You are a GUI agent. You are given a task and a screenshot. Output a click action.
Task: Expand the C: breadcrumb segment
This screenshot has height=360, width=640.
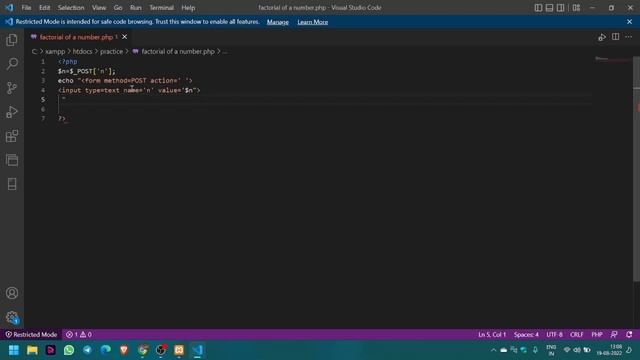tap(34, 51)
